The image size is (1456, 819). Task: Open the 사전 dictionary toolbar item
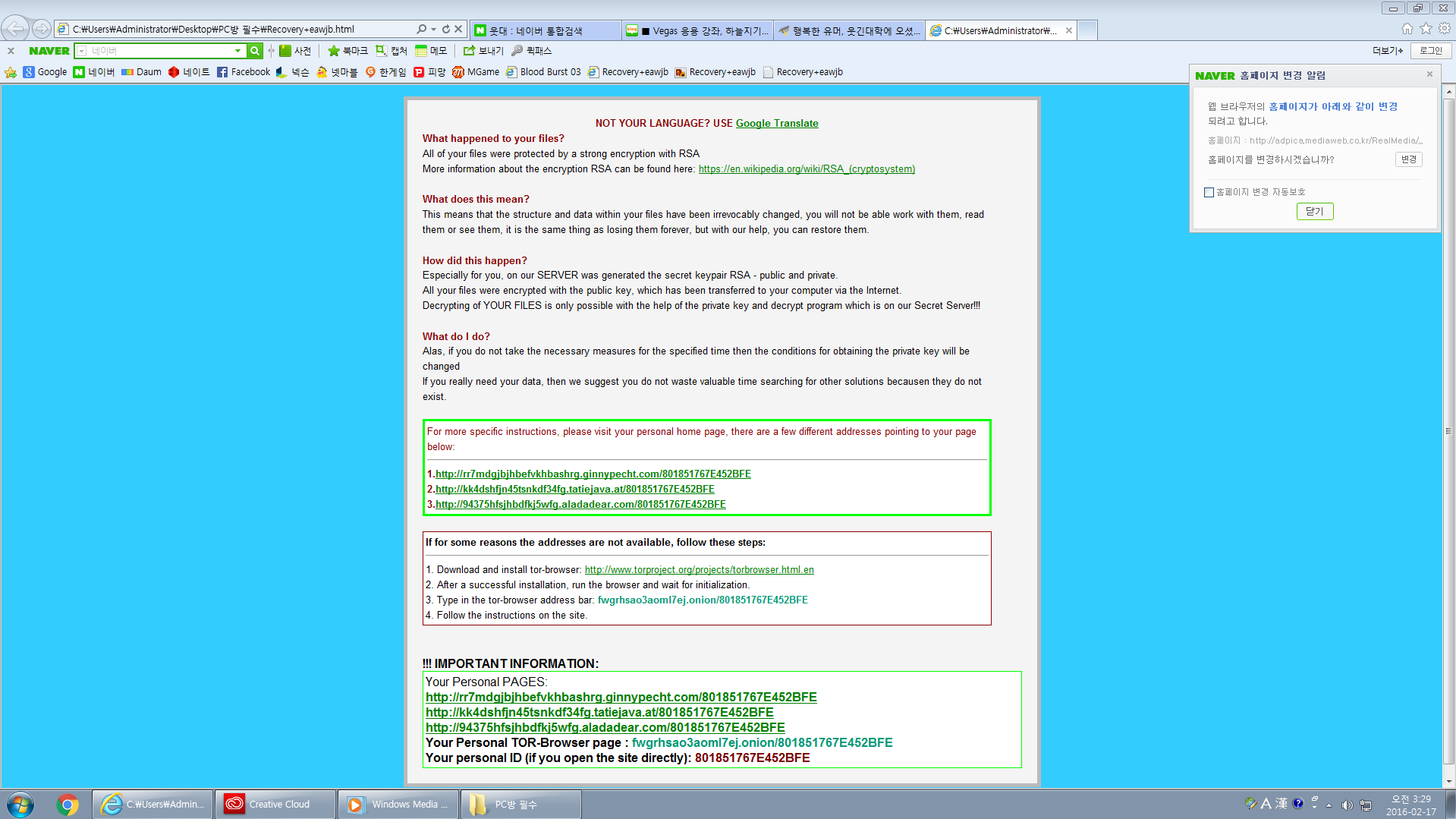pos(295,51)
